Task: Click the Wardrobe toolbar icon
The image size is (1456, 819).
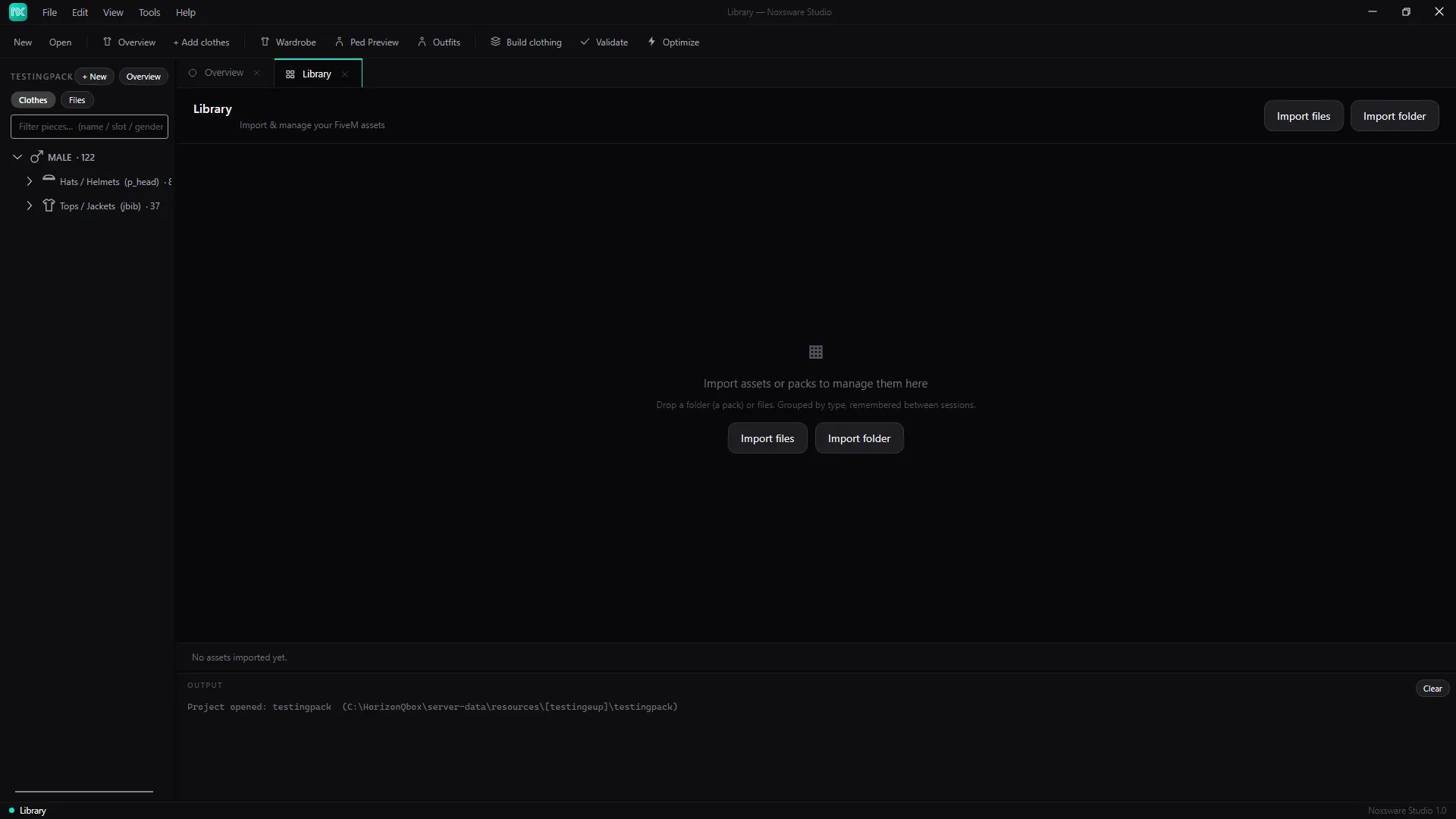Action: [x=265, y=42]
